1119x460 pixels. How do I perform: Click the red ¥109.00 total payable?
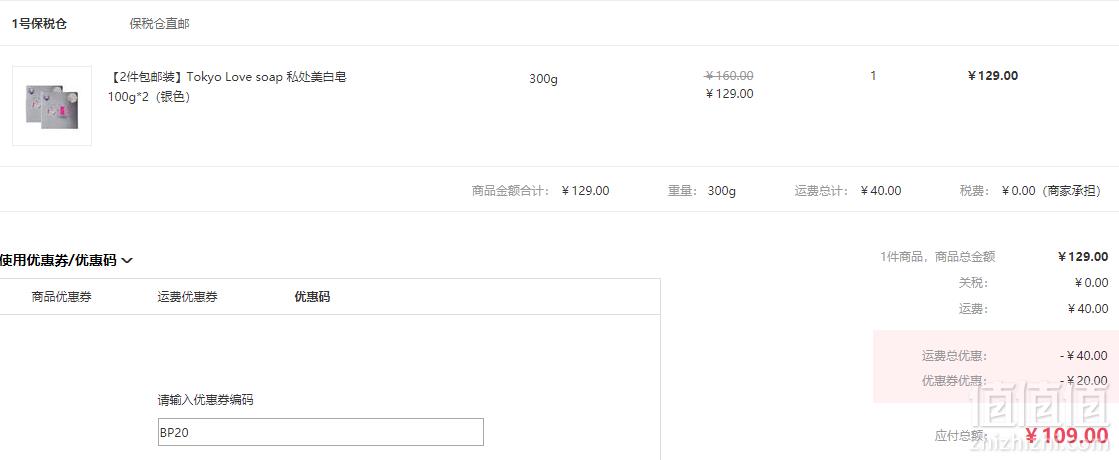click(1067, 435)
